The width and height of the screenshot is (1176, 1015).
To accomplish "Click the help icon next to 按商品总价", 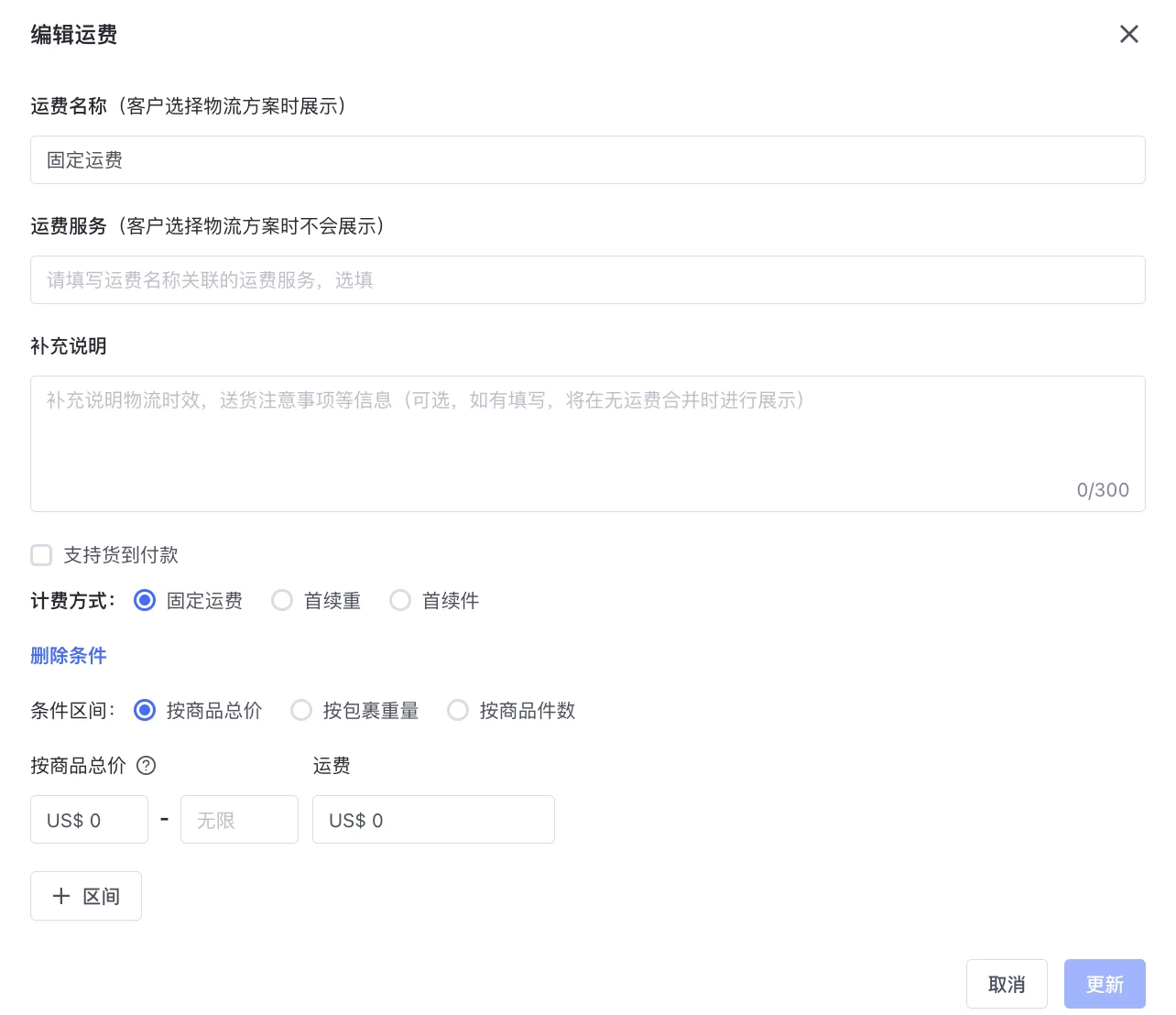I will [146, 766].
